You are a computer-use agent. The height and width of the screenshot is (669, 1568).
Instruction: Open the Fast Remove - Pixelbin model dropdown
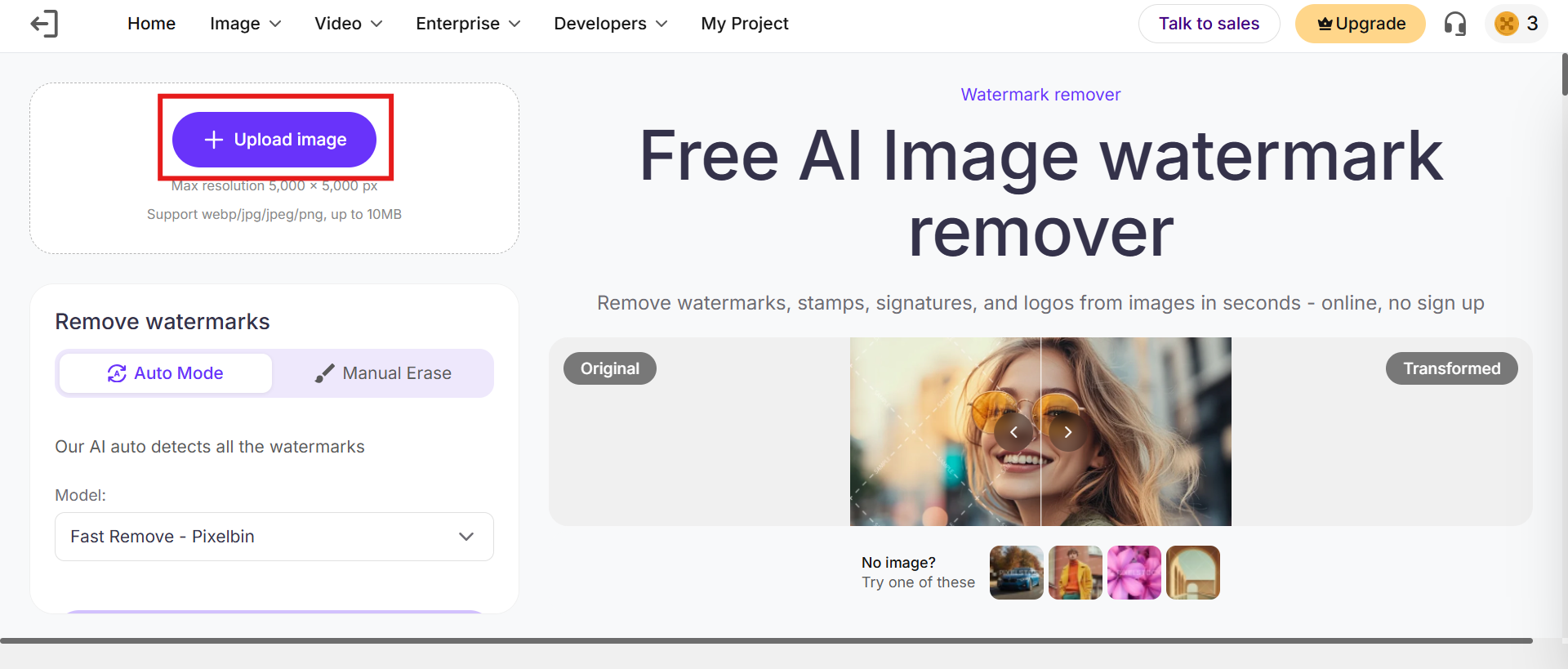click(x=274, y=537)
